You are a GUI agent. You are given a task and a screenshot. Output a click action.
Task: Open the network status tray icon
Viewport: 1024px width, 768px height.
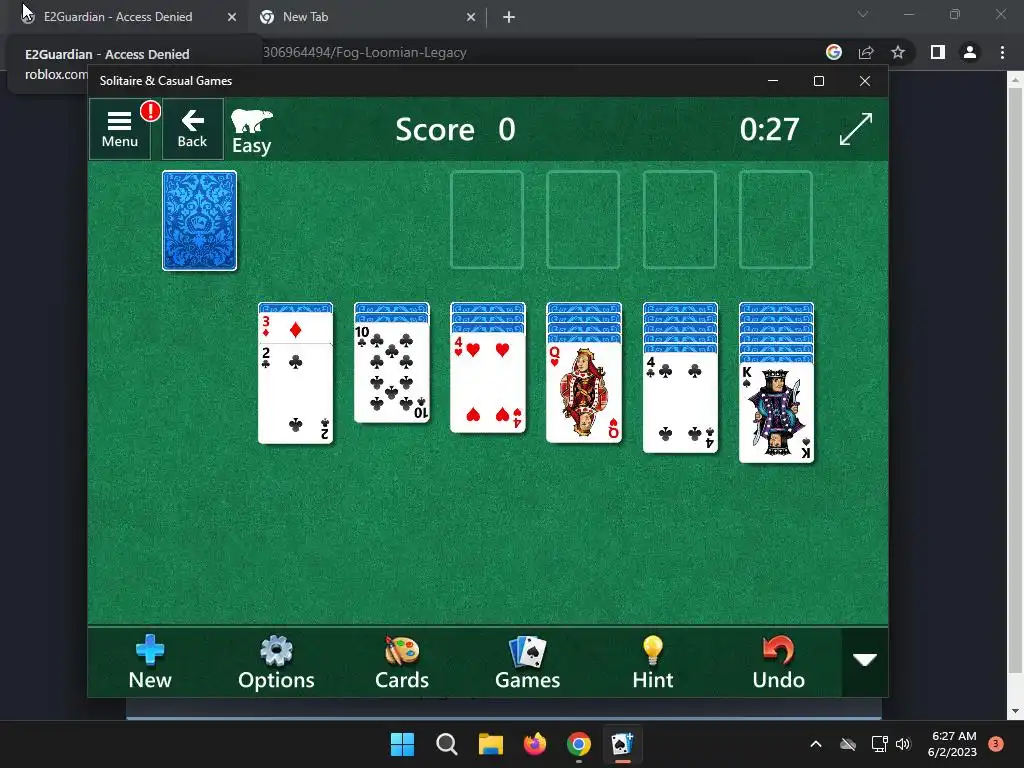tap(880, 744)
